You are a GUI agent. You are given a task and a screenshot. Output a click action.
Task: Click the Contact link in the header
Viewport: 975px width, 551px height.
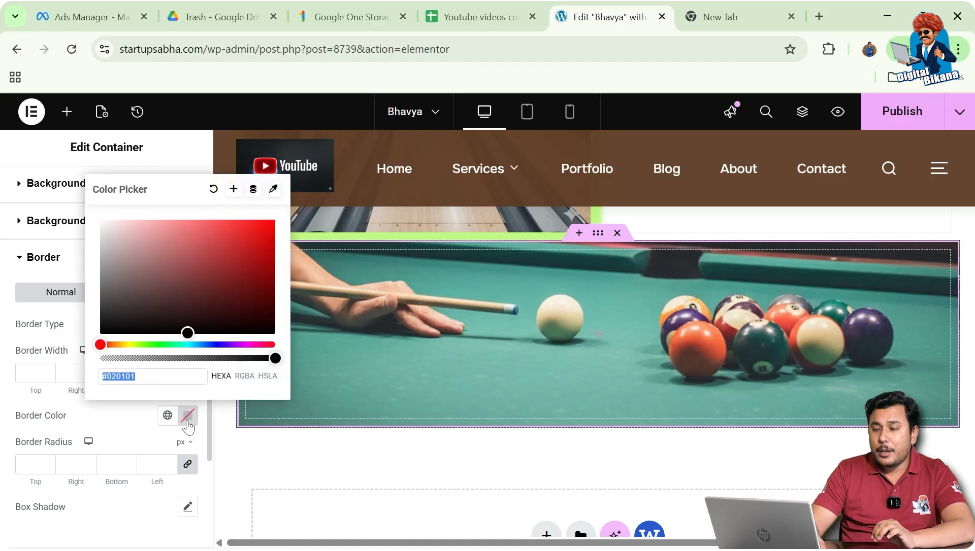(x=821, y=169)
